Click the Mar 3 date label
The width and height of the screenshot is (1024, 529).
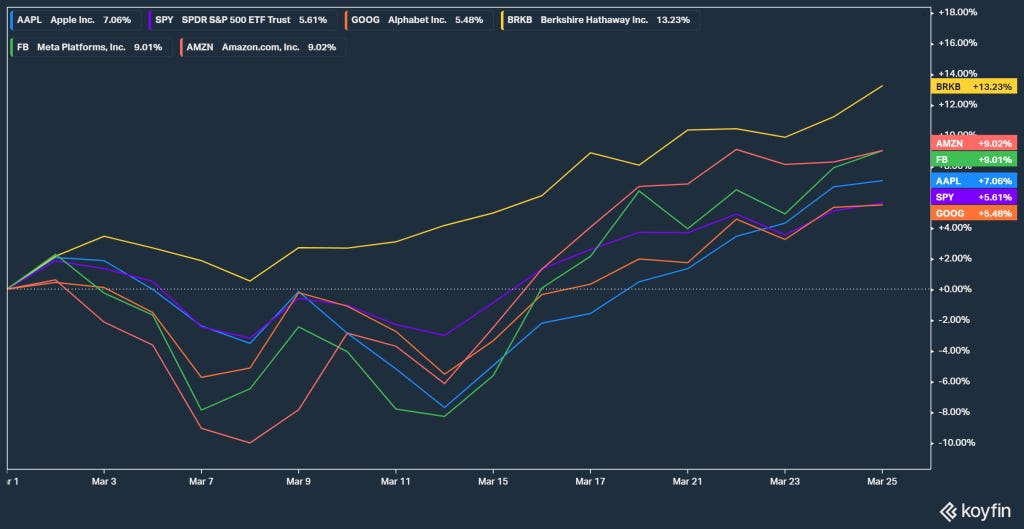click(x=104, y=481)
